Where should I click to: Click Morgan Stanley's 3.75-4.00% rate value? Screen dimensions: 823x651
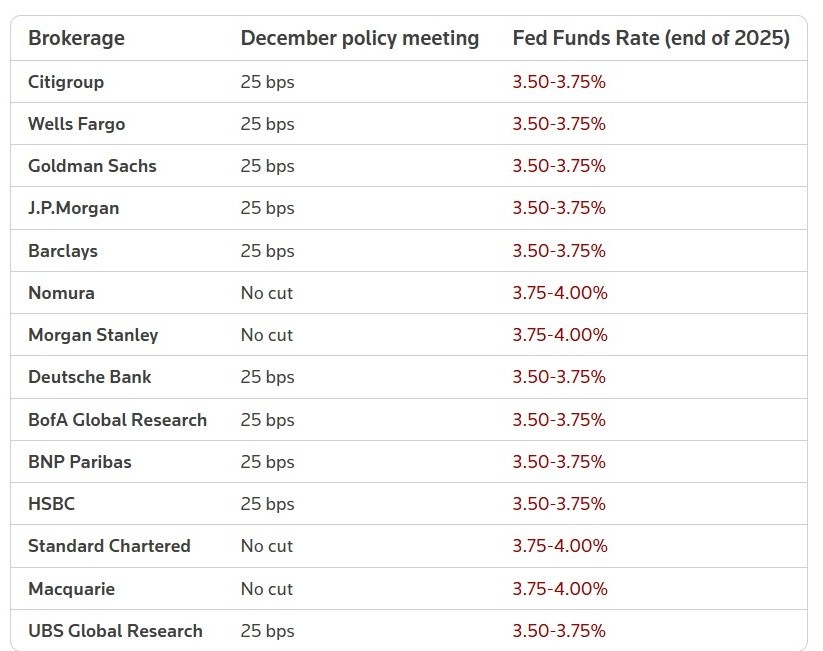[559, 335]
